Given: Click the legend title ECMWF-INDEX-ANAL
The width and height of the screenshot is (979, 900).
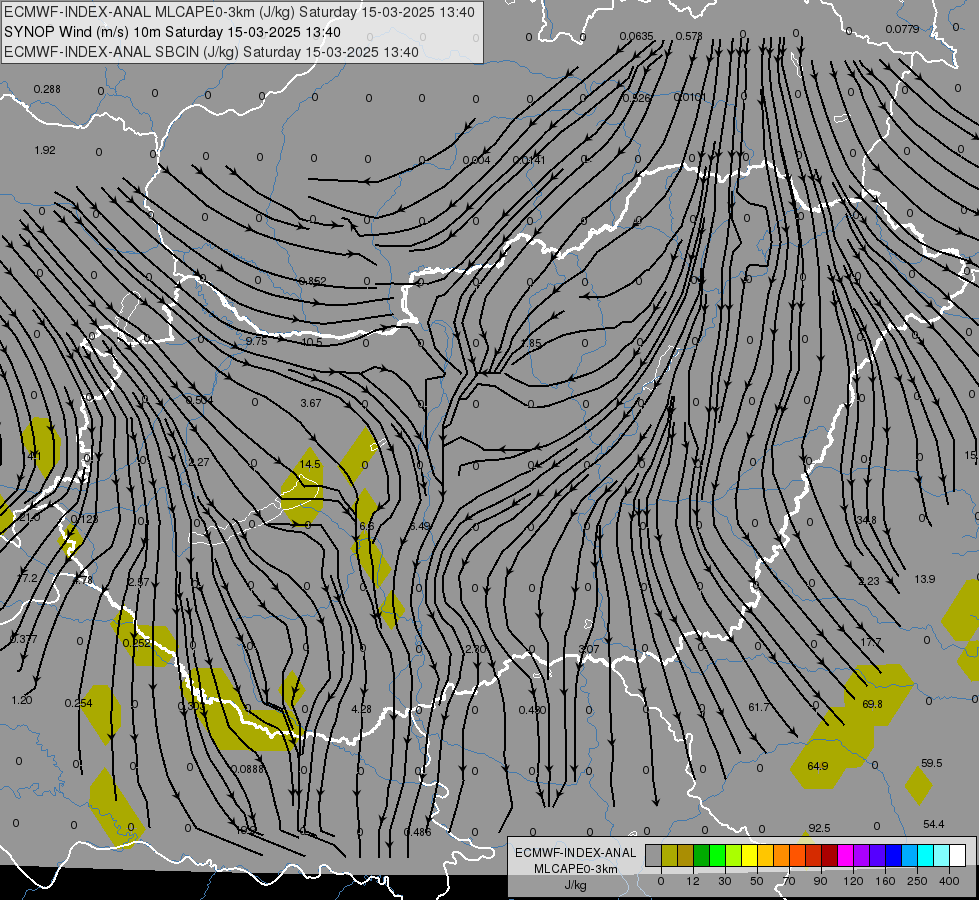Looking at the screenshot, I should click(576, 853).
